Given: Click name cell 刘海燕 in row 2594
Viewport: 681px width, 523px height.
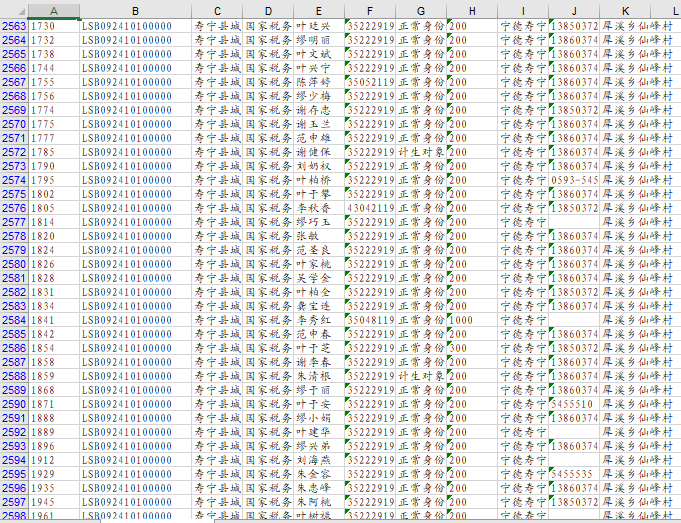Looking at the screenshot, I should point(319,460).
